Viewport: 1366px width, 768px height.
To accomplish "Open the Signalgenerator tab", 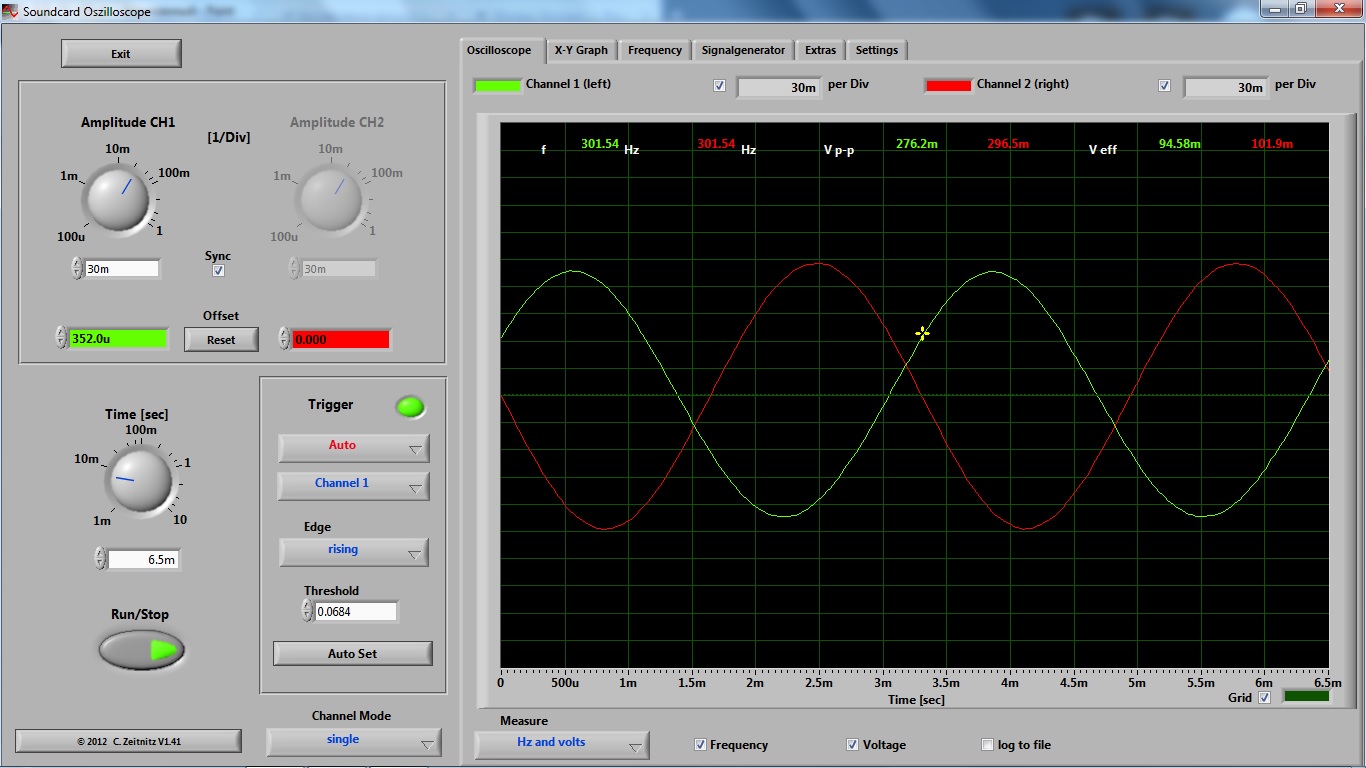I will [743, 50].
